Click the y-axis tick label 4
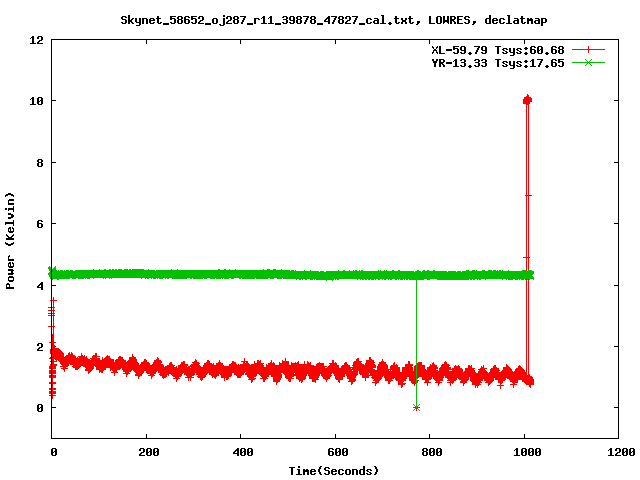 pyautogui.click(x=40, y=286)
